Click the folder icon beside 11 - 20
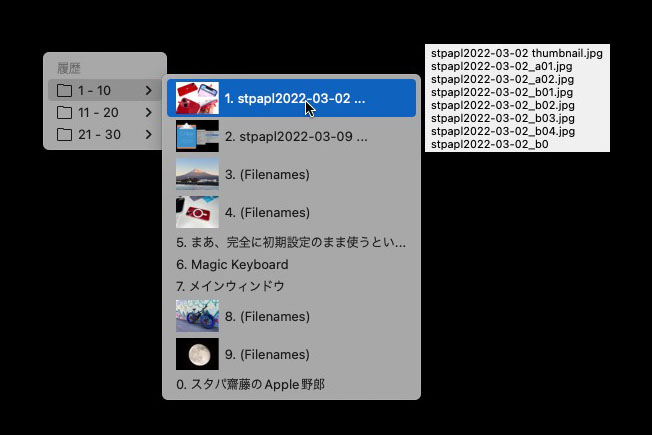 click(x=64, y=112)
